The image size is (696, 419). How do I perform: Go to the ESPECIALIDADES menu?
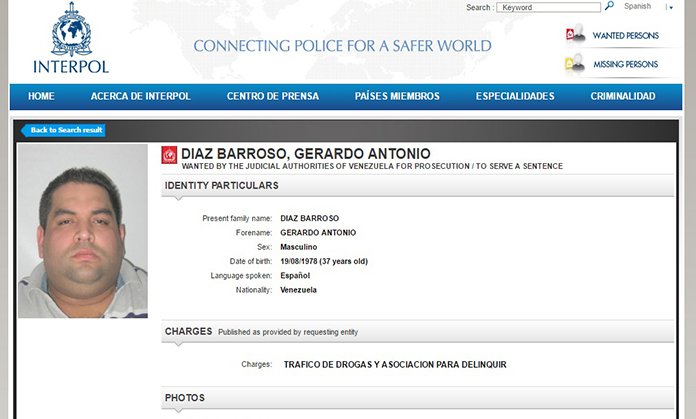pos(515,97)
